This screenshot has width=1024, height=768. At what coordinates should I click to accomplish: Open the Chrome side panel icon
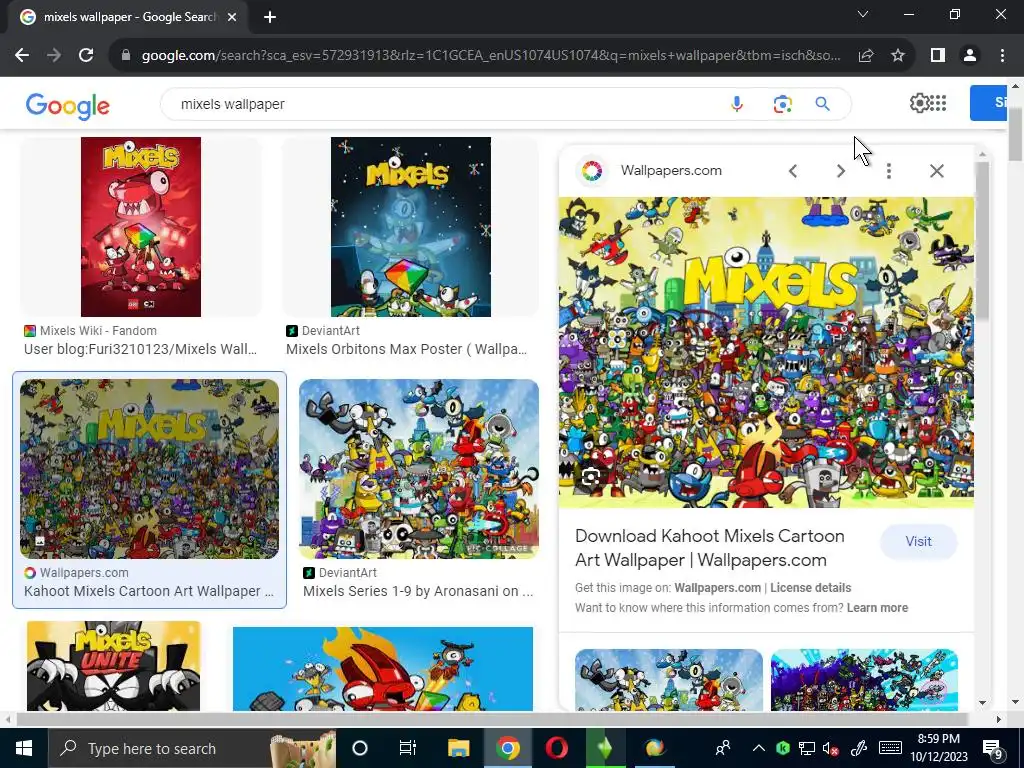[938, 56]
